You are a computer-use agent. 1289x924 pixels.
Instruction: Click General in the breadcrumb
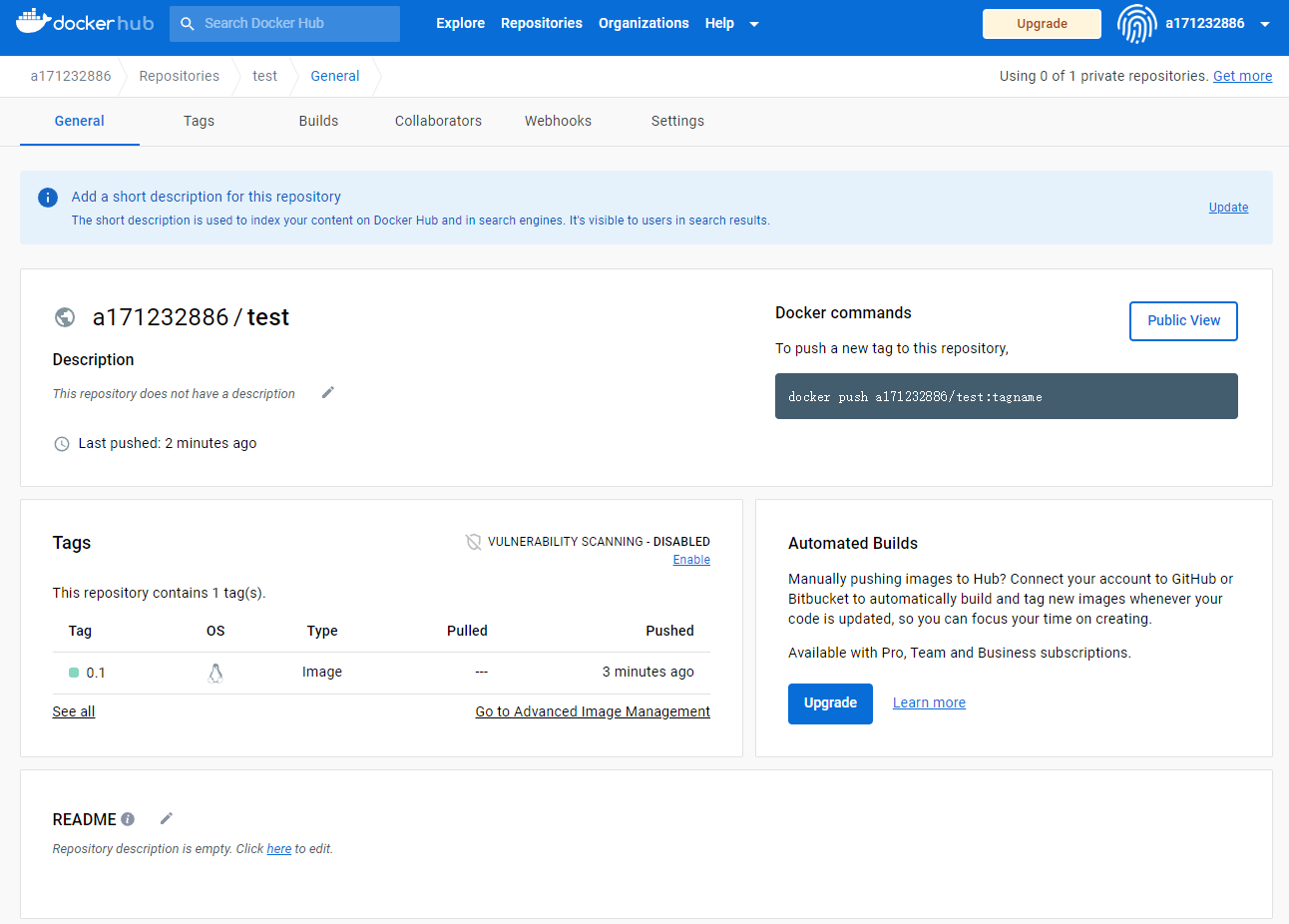click(x=335, y=76)
